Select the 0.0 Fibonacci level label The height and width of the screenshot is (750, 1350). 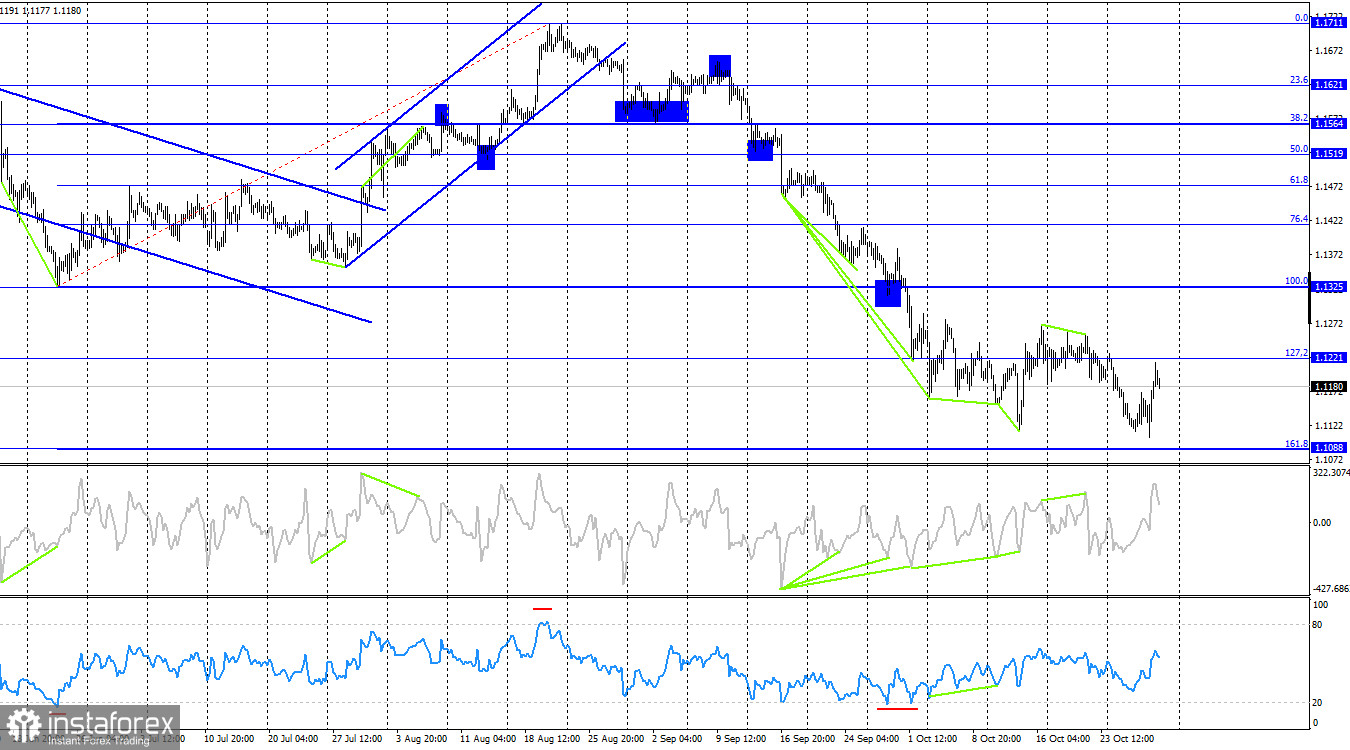pos(1301,17)
